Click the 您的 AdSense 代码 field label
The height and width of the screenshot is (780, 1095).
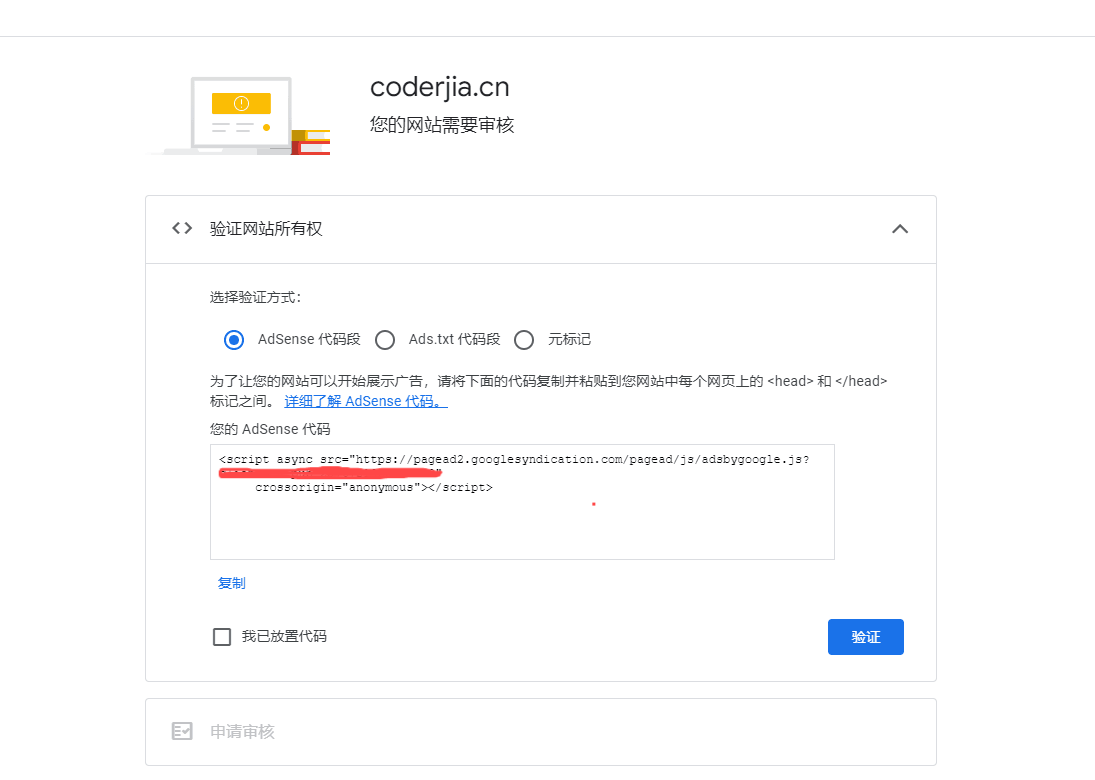[x=270, y=429]
